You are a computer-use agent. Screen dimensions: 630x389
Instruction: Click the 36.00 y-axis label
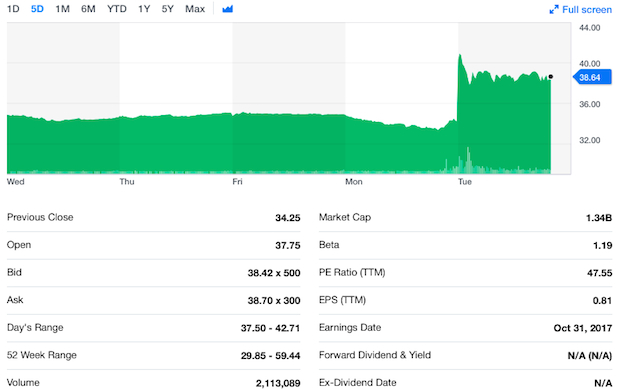click(x=589, y=104)
